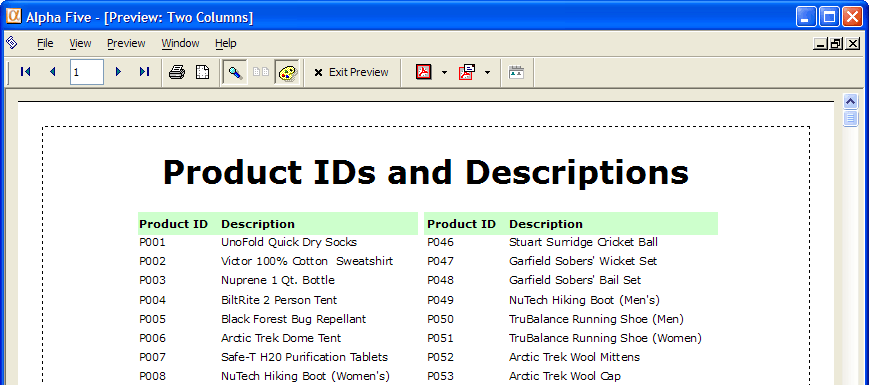Restore the inner preview document window
This screenshot has width=869, height=385.
coord(836,44)
